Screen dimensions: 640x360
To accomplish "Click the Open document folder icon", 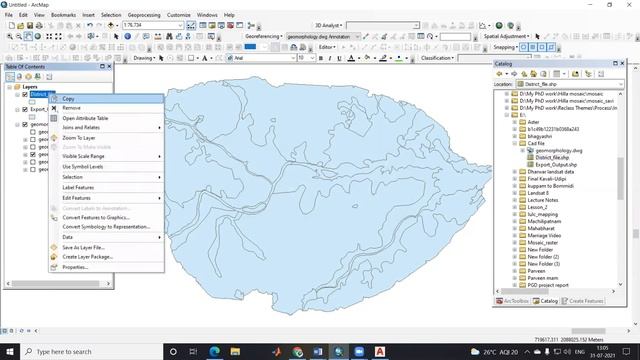I will [x=20, y=25].
